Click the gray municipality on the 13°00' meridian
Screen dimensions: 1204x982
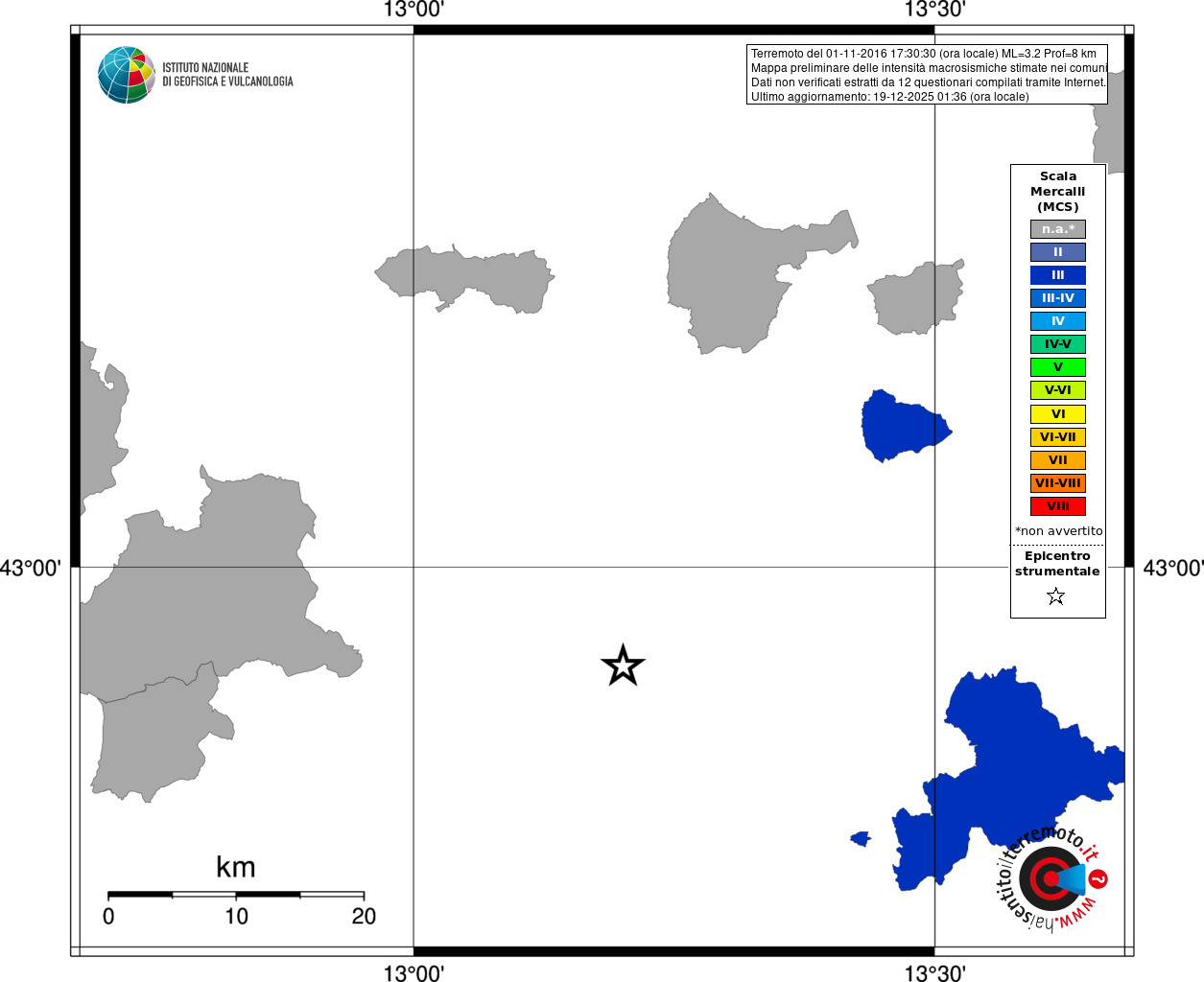coord(465,278)
